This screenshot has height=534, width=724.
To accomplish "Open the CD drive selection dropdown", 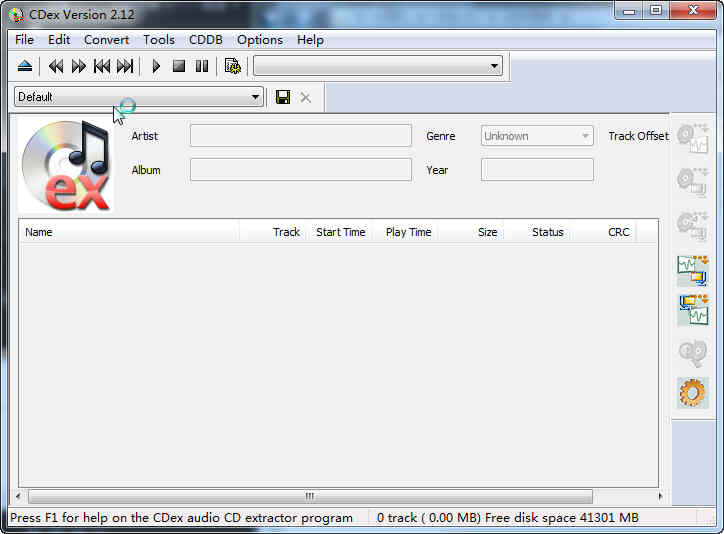I will tap(378, 66).
